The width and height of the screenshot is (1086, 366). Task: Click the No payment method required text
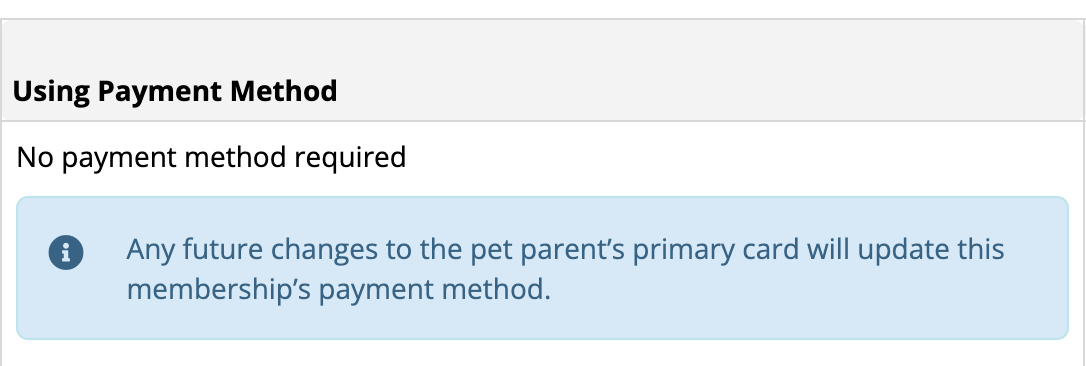pyautogui.click(x=211, y=157)
